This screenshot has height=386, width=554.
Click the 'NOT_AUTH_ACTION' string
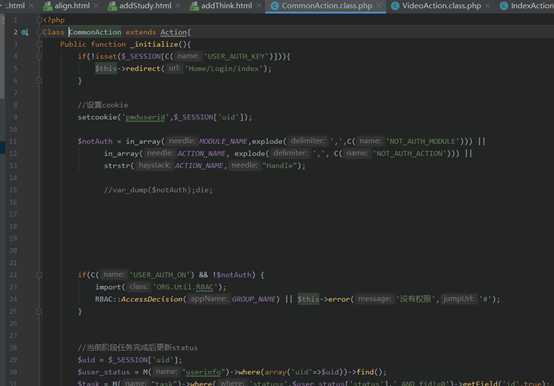[x=409, y=153]
